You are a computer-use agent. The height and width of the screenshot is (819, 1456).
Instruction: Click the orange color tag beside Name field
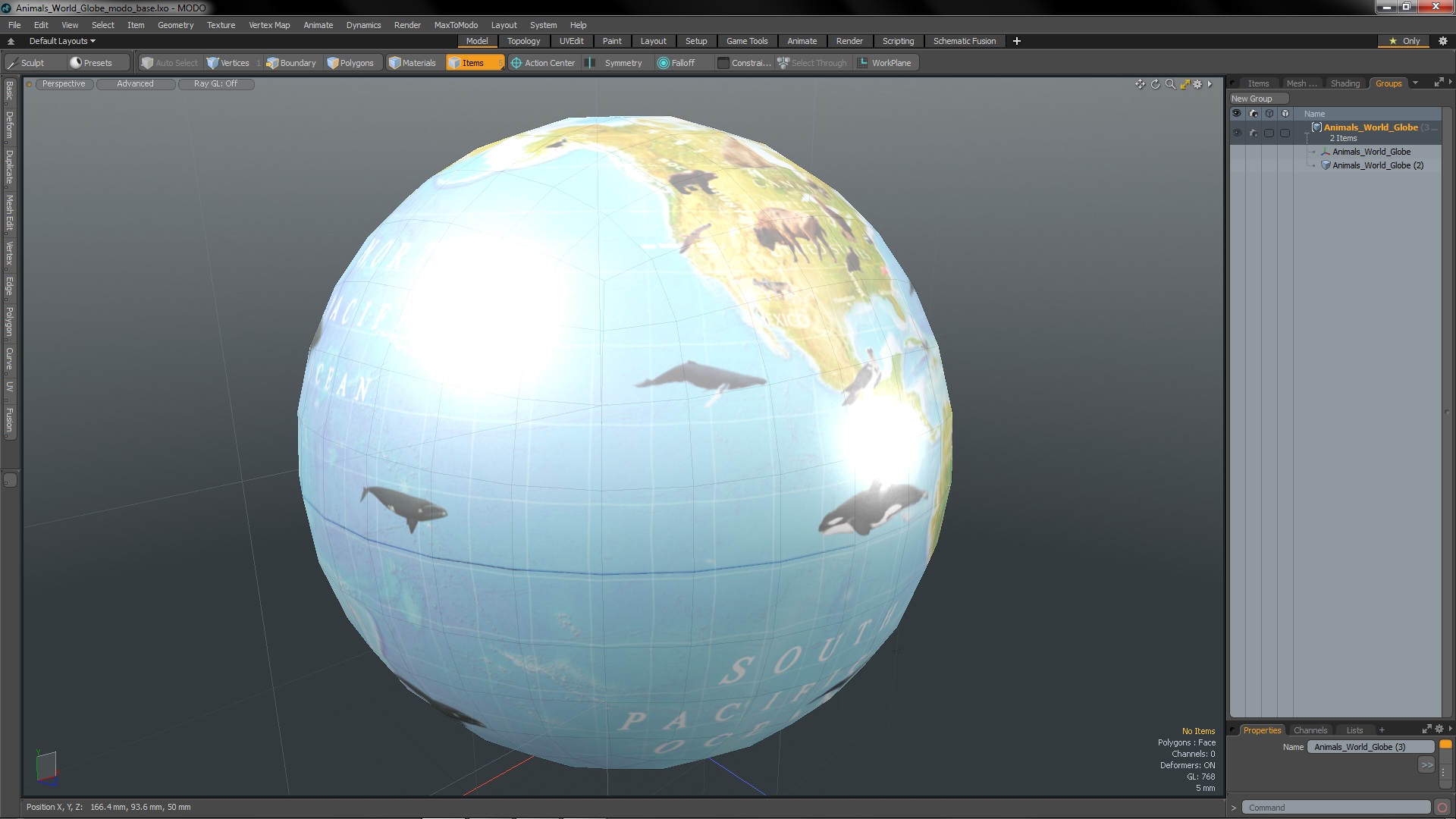[1445, 745]
